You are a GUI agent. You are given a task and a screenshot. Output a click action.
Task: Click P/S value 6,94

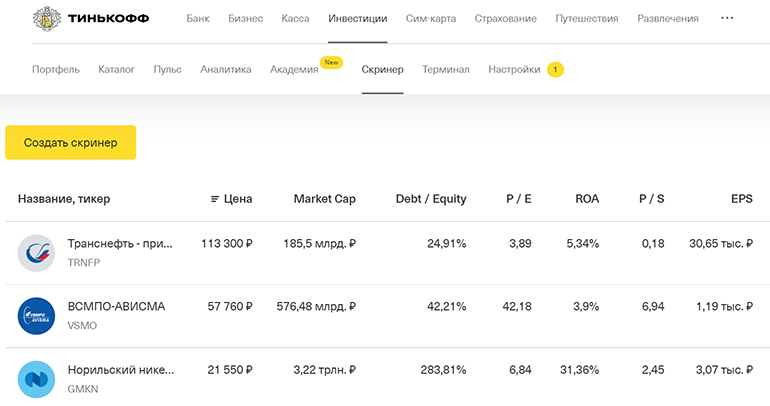tap(653, 306)
